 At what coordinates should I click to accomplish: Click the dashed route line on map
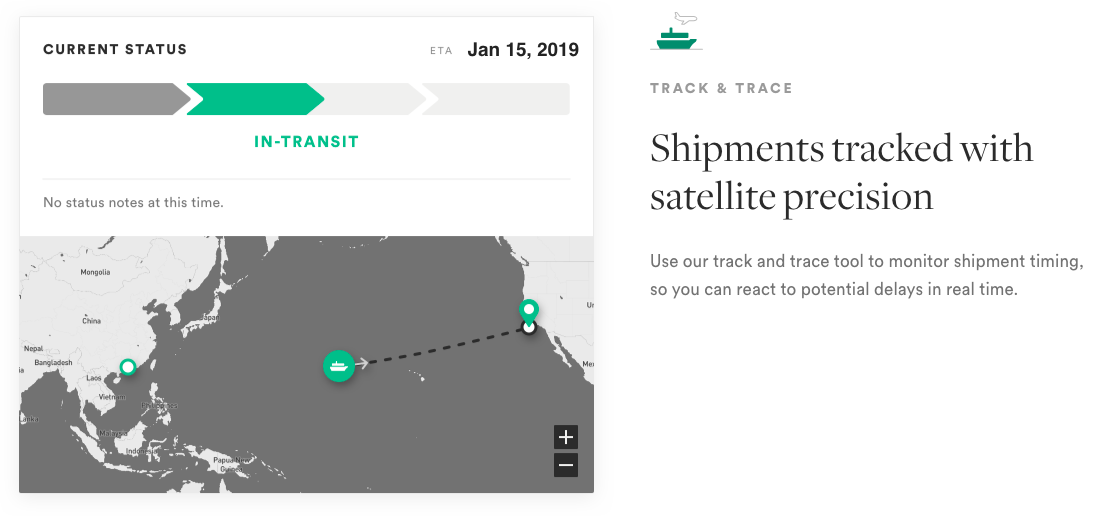tap(445, 346)
